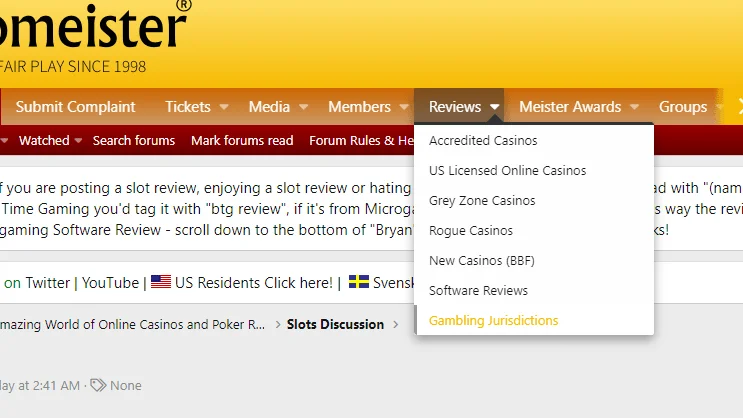Open the Groups nav item
The image size is (743, 418).
coord(683,107)
